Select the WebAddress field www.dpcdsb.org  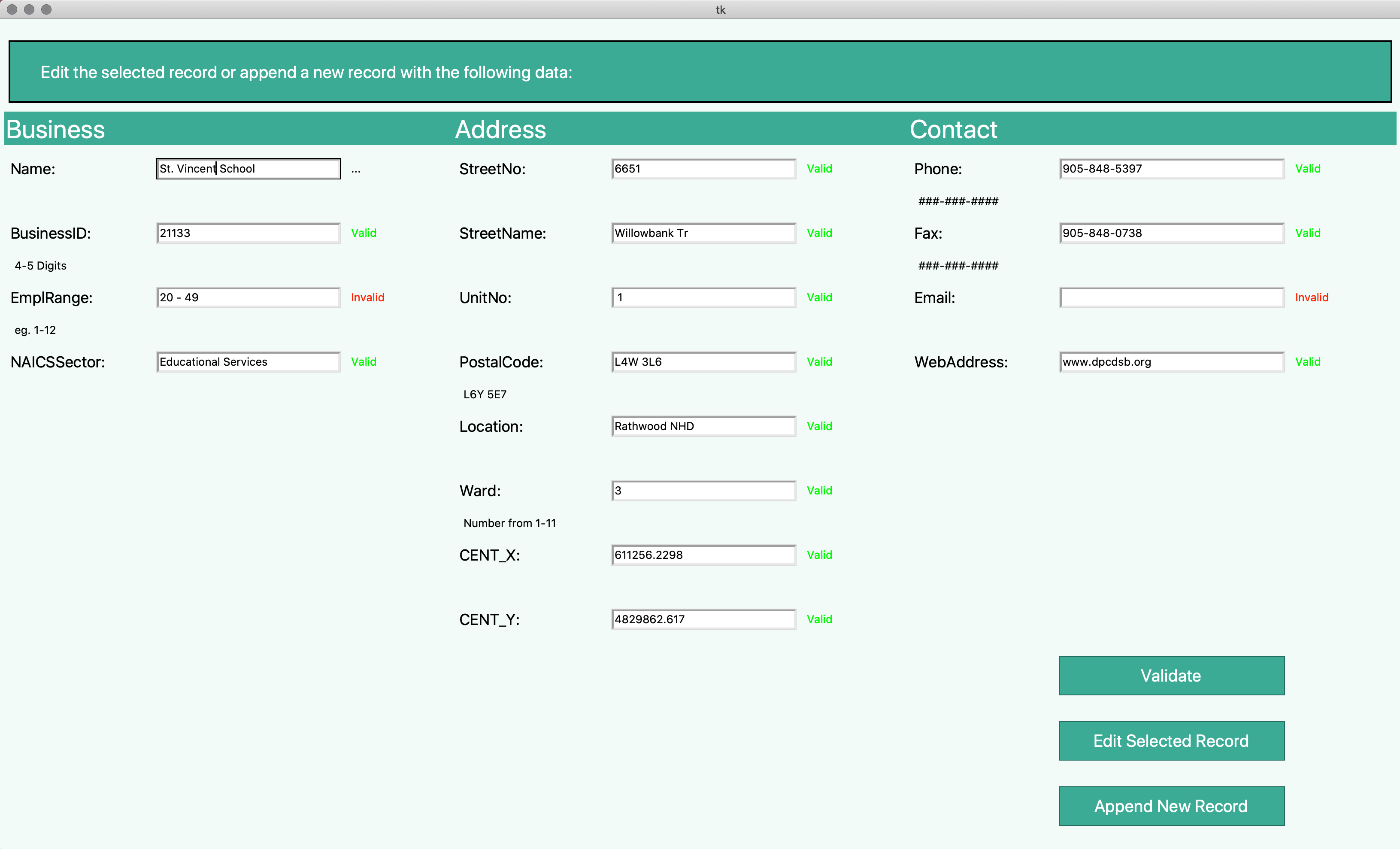[1171, 361]
